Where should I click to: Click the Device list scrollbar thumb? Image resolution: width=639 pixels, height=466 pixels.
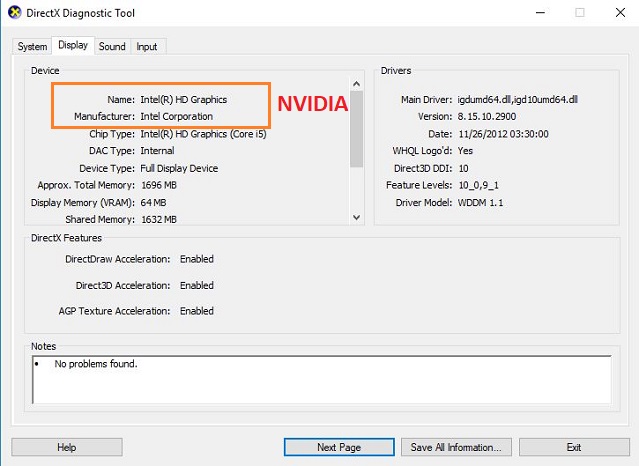pyautogui.click(x=357, y=128)
